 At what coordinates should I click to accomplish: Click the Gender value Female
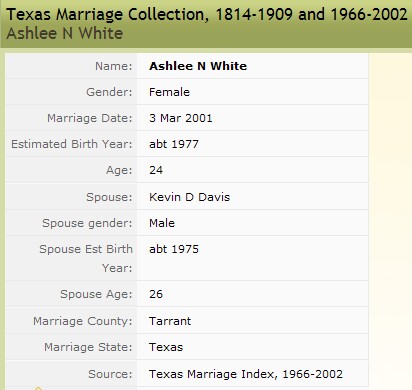169,92
